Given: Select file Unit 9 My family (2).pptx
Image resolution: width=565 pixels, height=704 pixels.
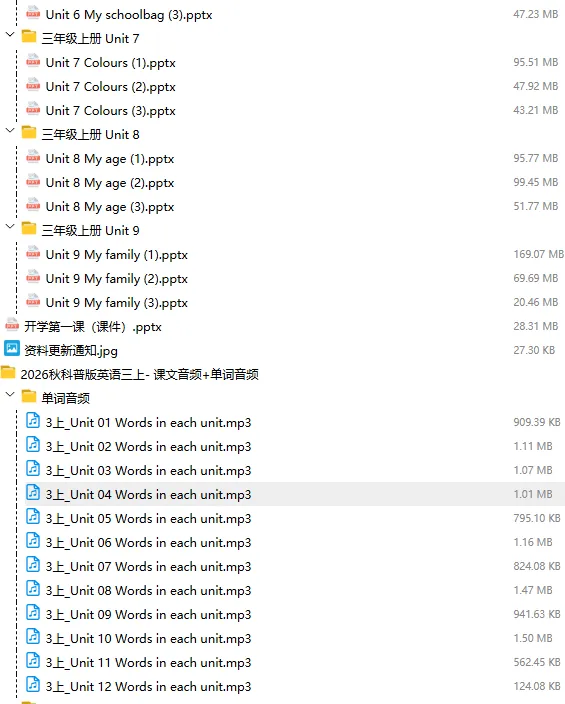Looking at the screenshot, I should [117, 279].
